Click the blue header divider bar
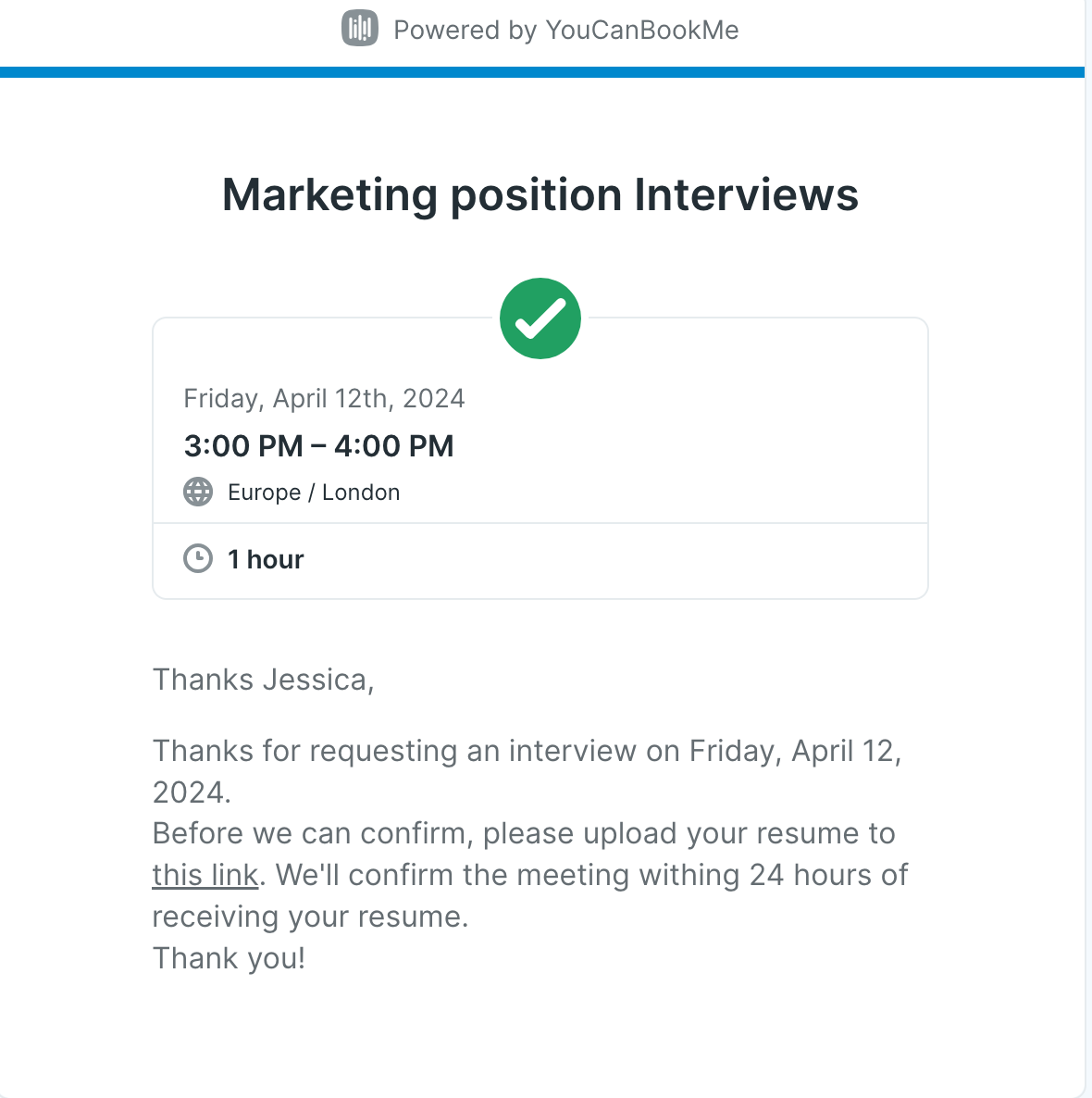The width and height of the screenshot is (1092, 1098). 541,72
